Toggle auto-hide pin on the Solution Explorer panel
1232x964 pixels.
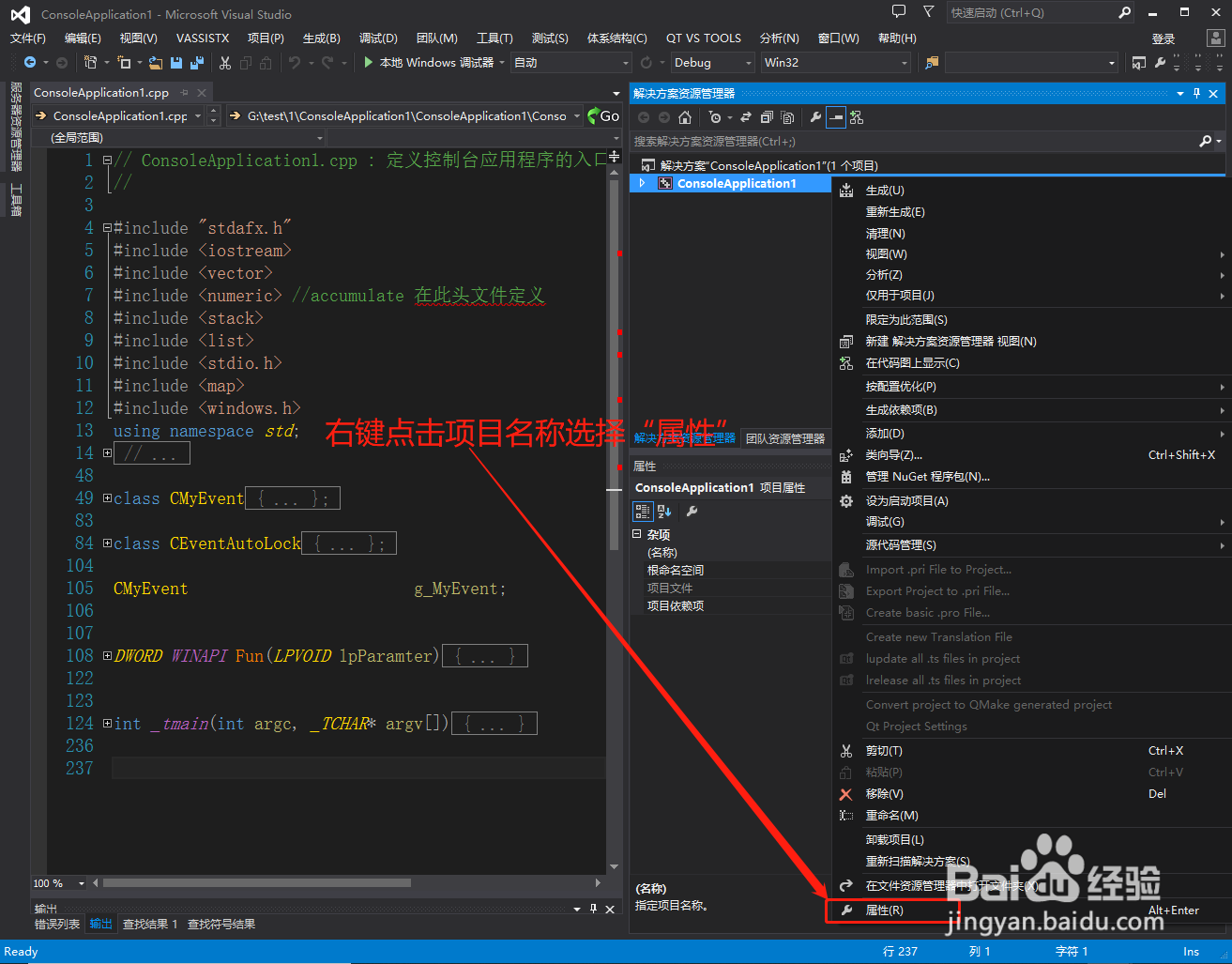pos(1197,93)
